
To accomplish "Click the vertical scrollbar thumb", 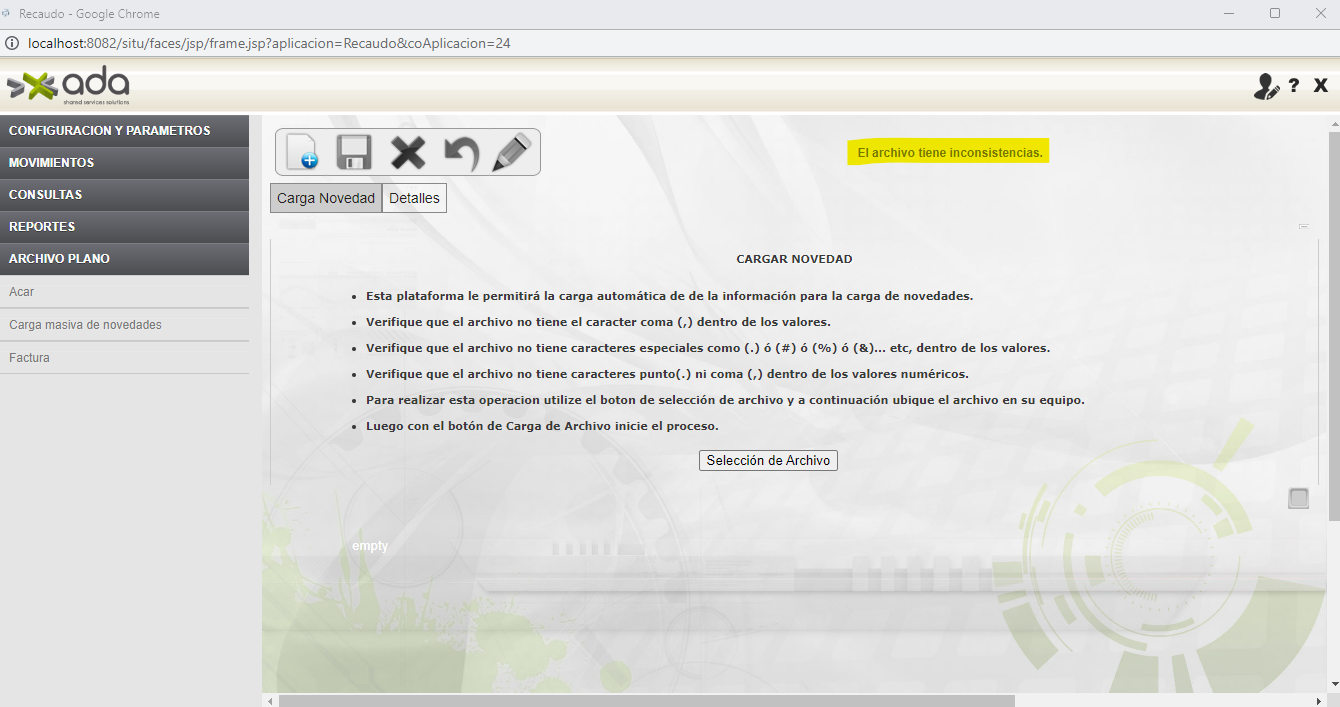I will click(1333, 325).
